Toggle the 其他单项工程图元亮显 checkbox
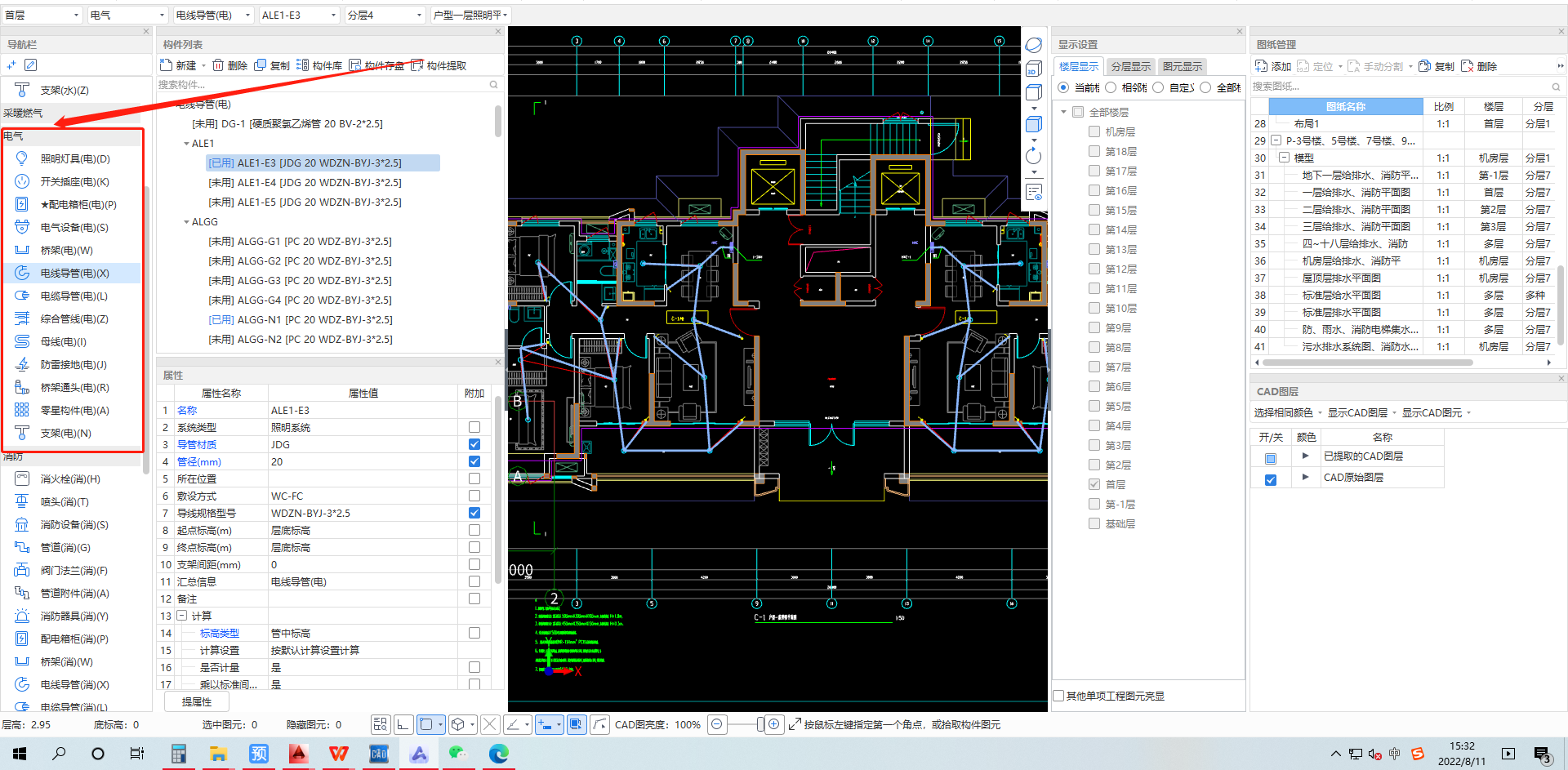The height and width of the screenshot is (770, 1568). (1059, 696)
